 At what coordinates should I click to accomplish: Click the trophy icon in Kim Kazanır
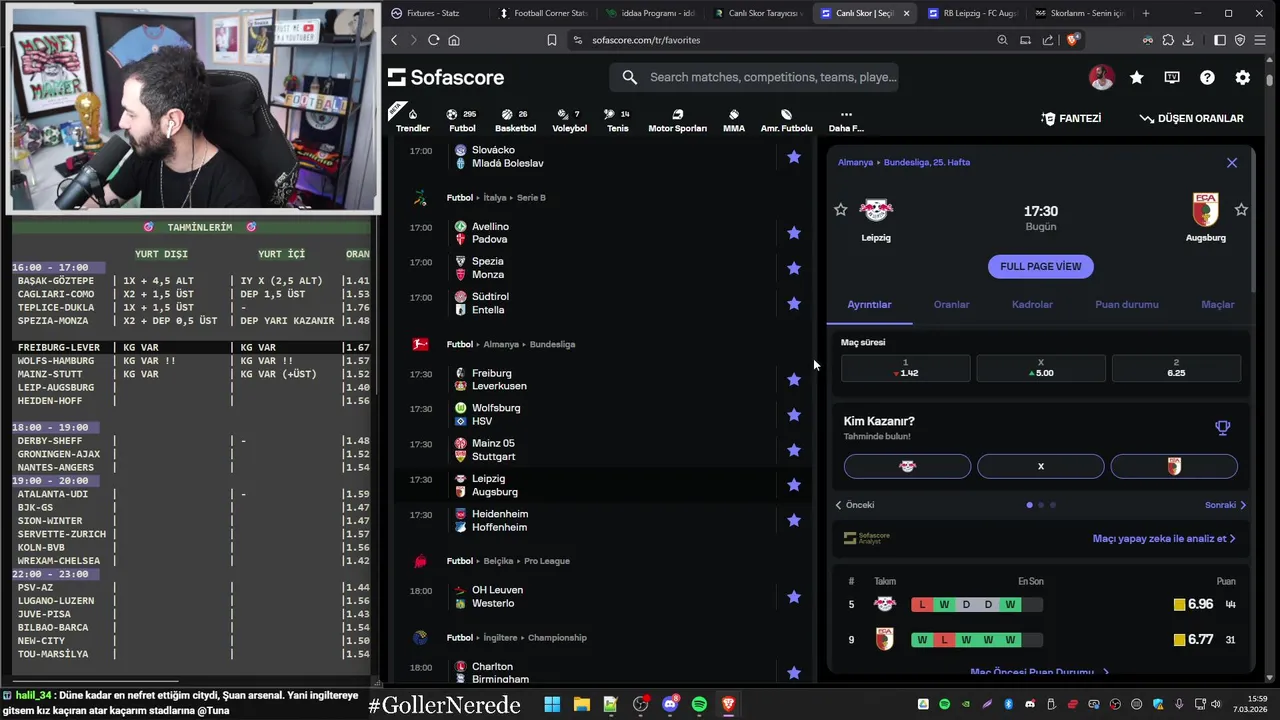point(1222,428)
